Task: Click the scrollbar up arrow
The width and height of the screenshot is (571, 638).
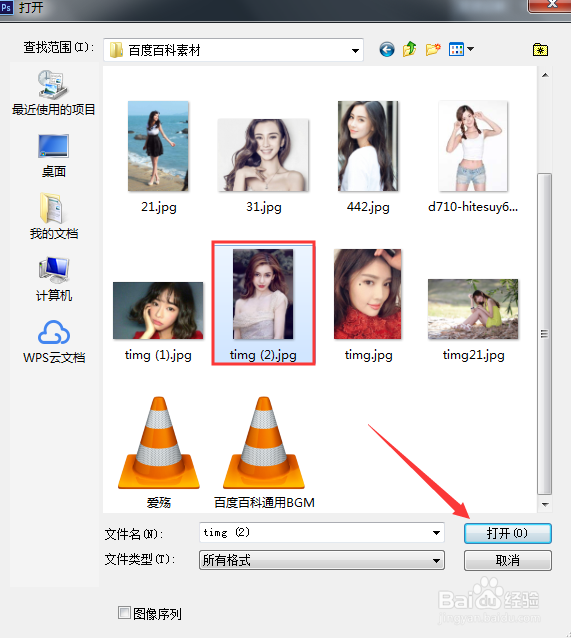Action: point(545,75)
